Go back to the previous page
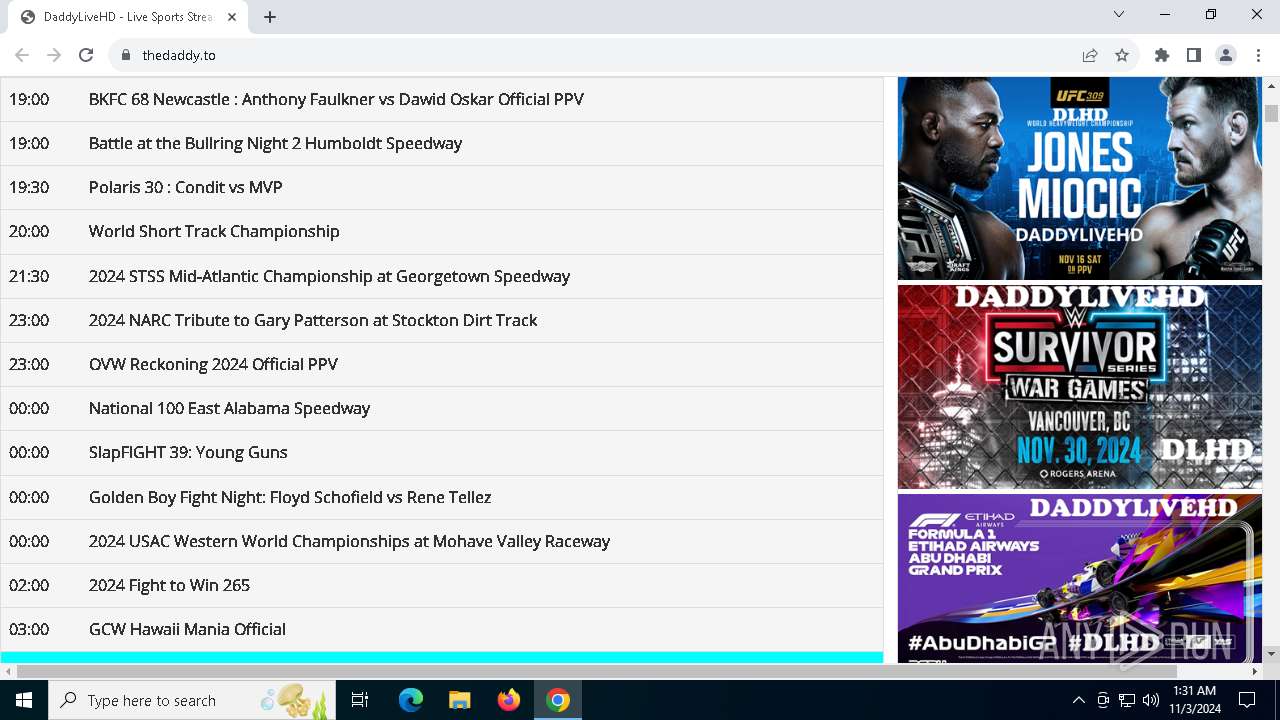The height and width of the screenshot is (720, 1280). click(22, 55)
